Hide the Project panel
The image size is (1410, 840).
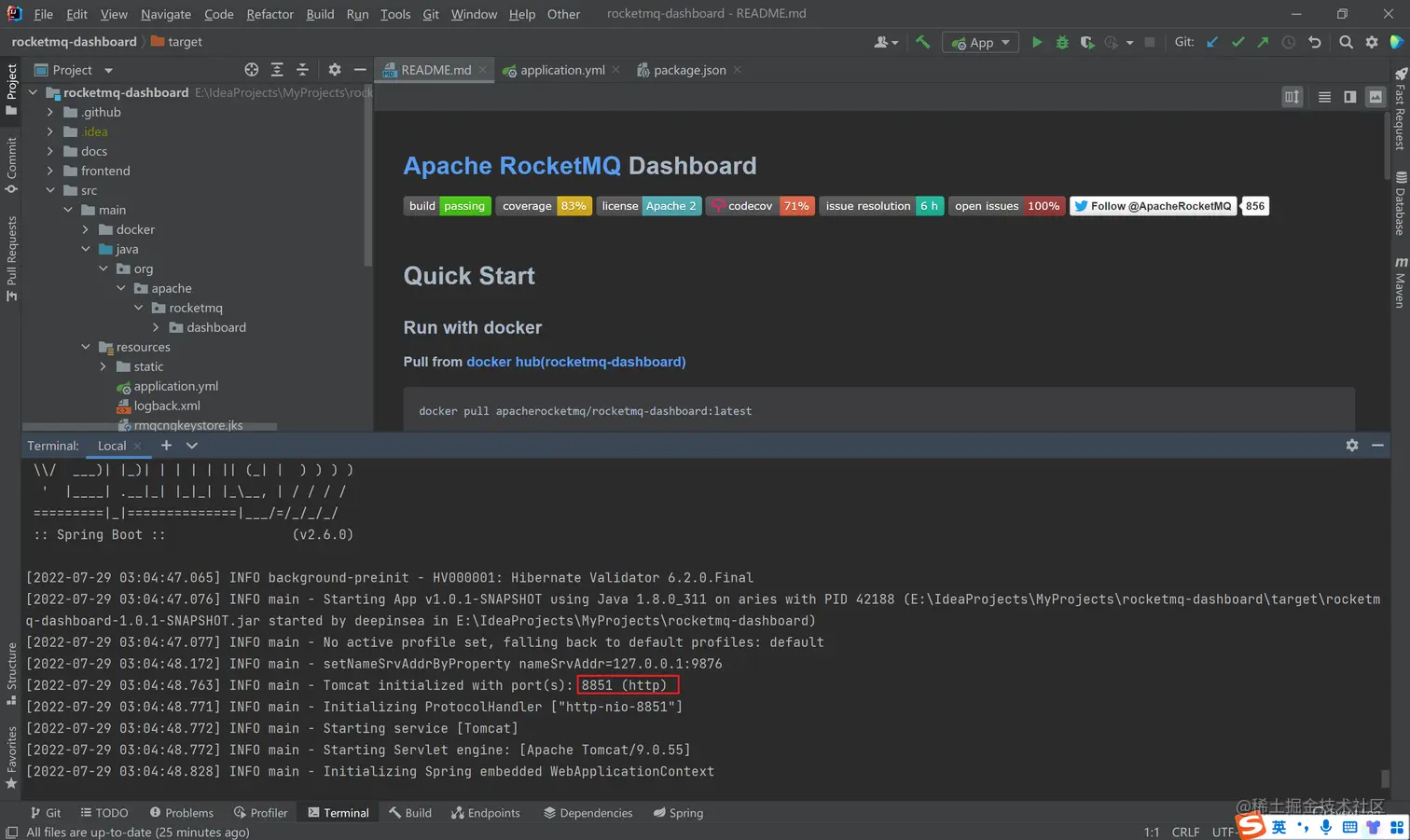[x=360, y=70]
